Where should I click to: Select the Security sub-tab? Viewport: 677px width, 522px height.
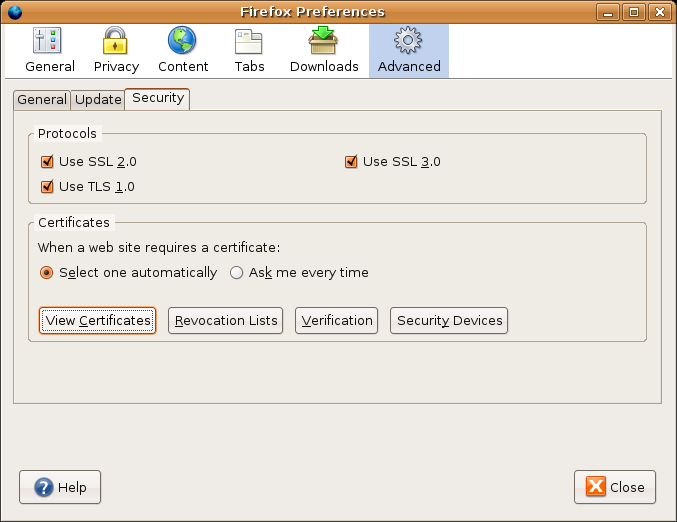157,98
